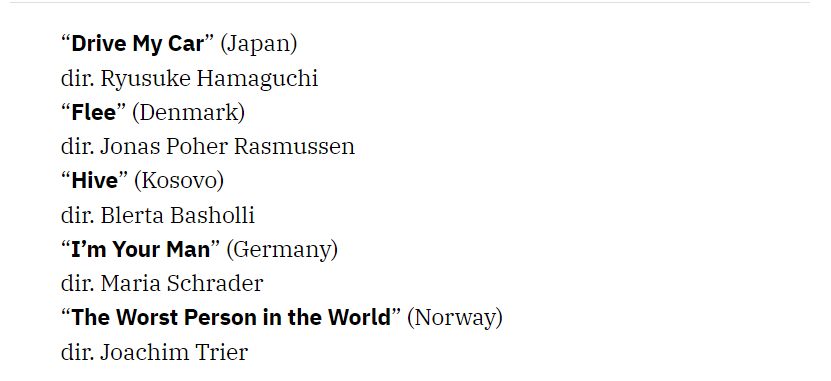Click the "(Kosovo)" country label

pos(179,181)
